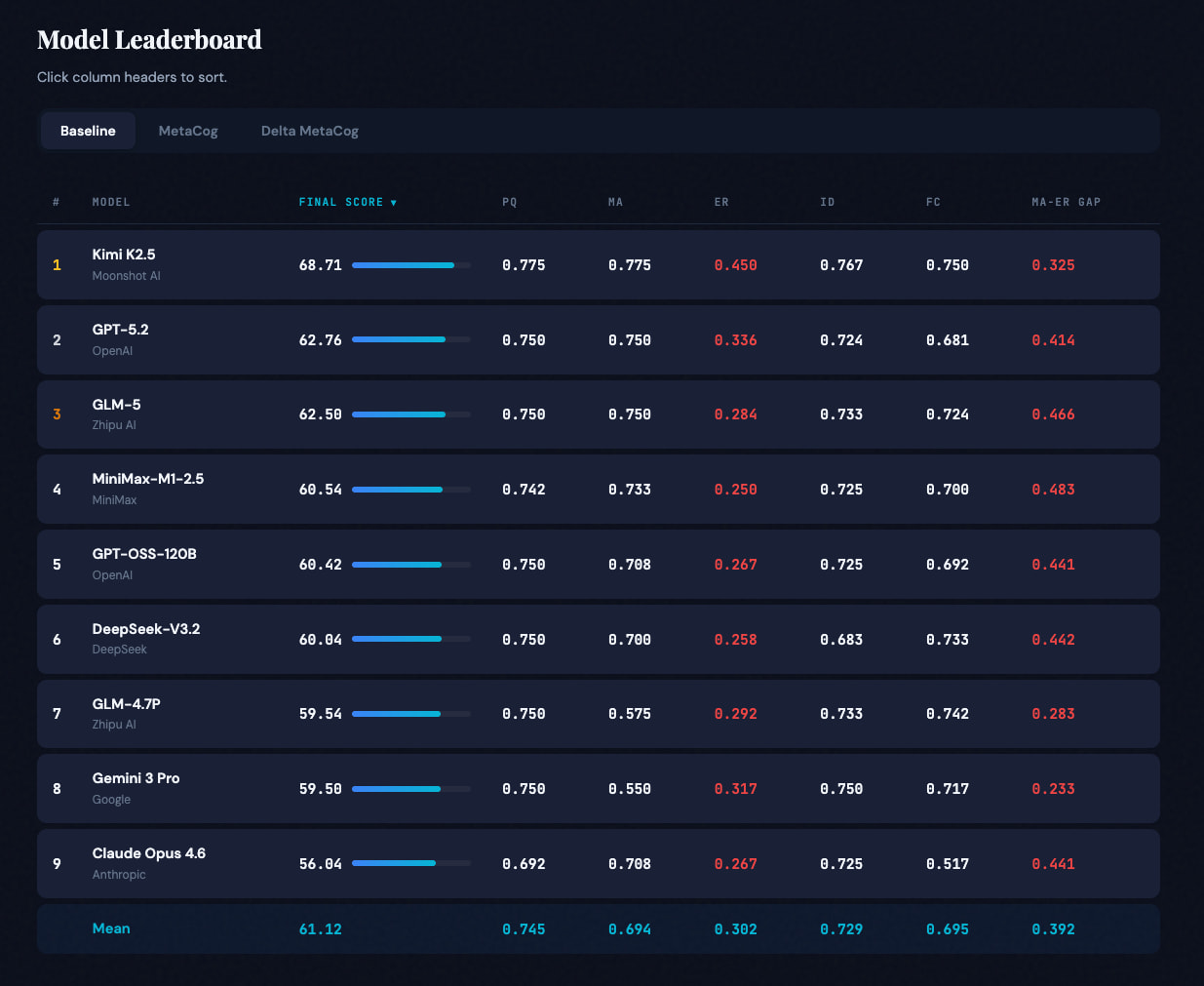Image resolution: width=1204 pixels, height=986 pixels.
Task: Click the Mean summary row label
Action: tap(111, 928)
